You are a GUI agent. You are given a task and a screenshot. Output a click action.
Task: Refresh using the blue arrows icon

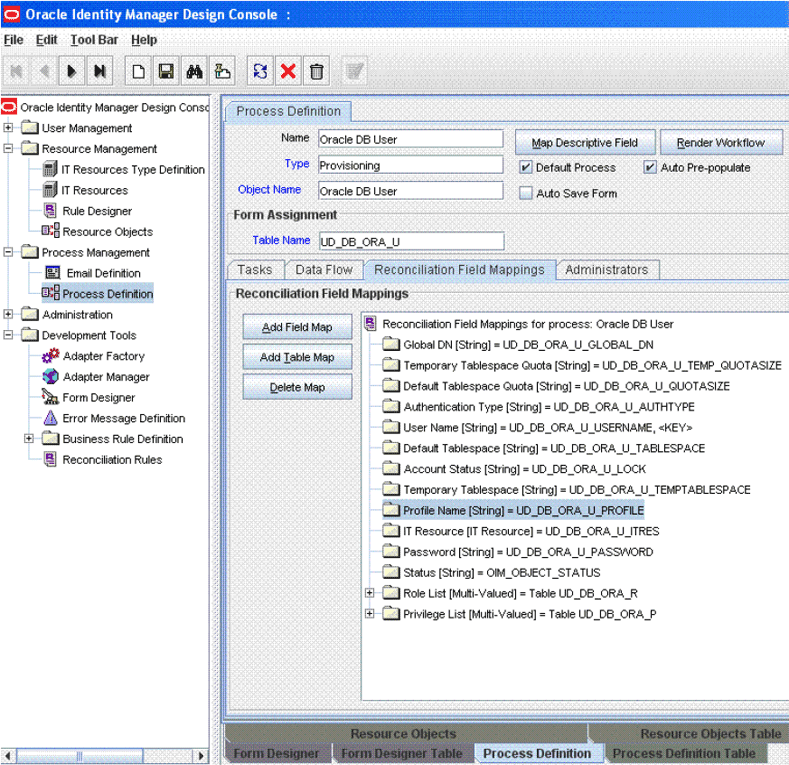tap(260, 71)
